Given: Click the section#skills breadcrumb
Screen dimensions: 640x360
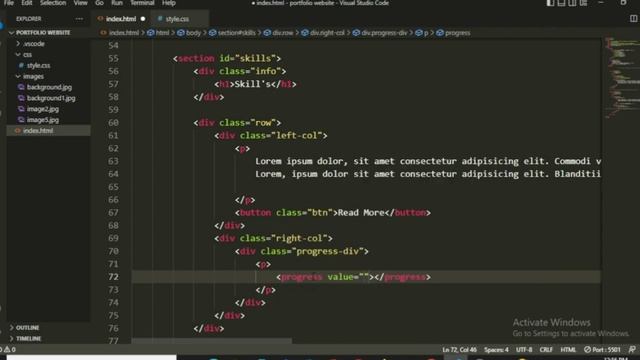Looking at the screenshot, I should pyautogui.click(x=236, y=33).
